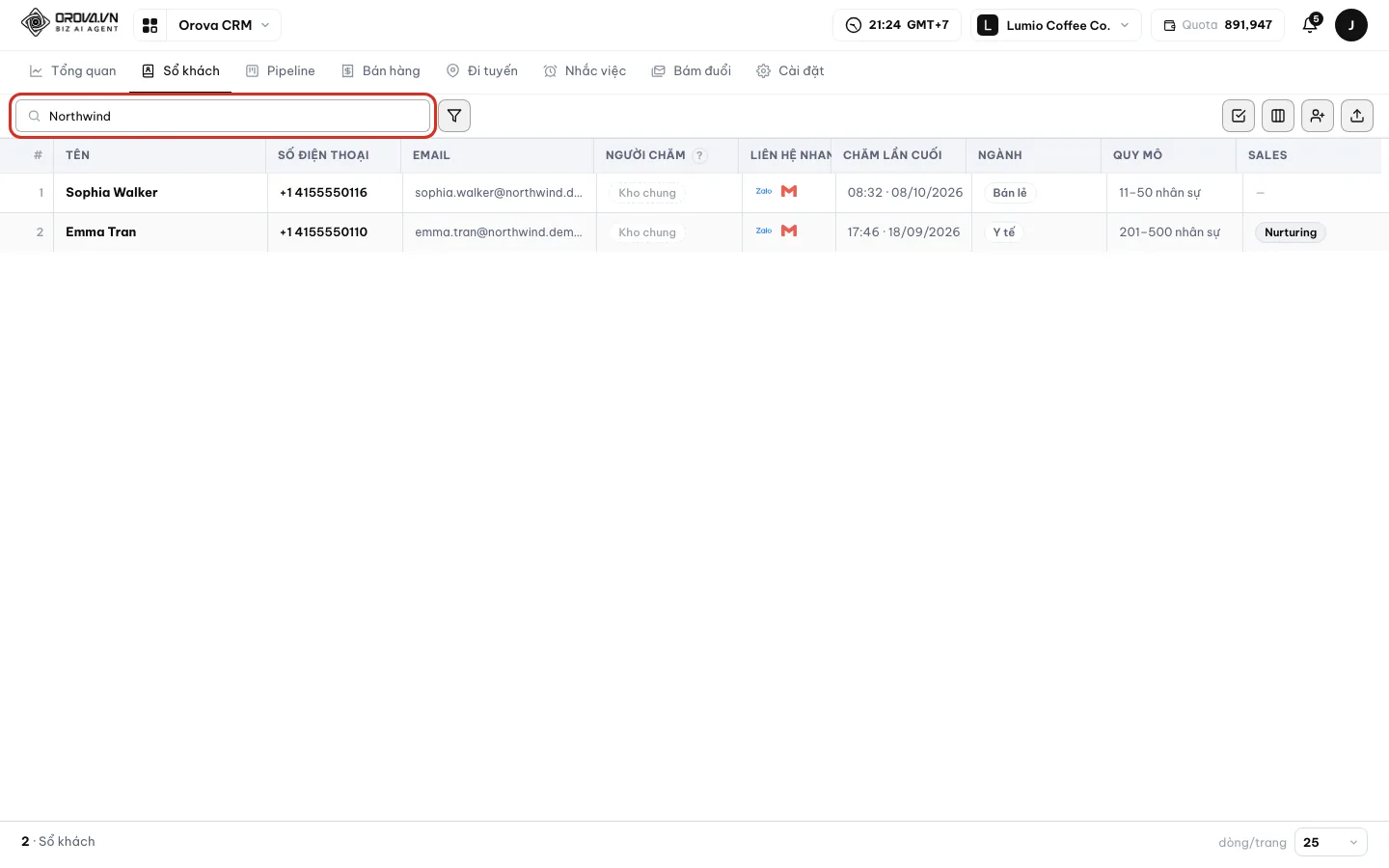Viewport: 1389px width, 868px height.
Task: Click the Gmail icon for Sophia Walker
Action: tap(789, 192)
